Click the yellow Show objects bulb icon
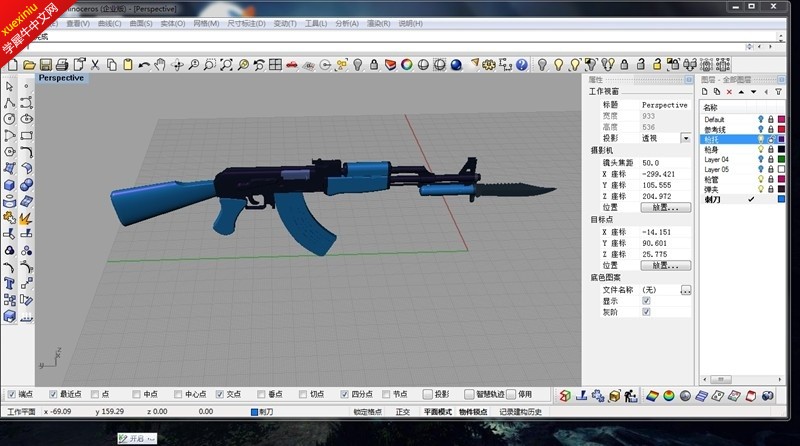This screenshot has height=446, width=800. pyautogui.click(x=559, y=65)
